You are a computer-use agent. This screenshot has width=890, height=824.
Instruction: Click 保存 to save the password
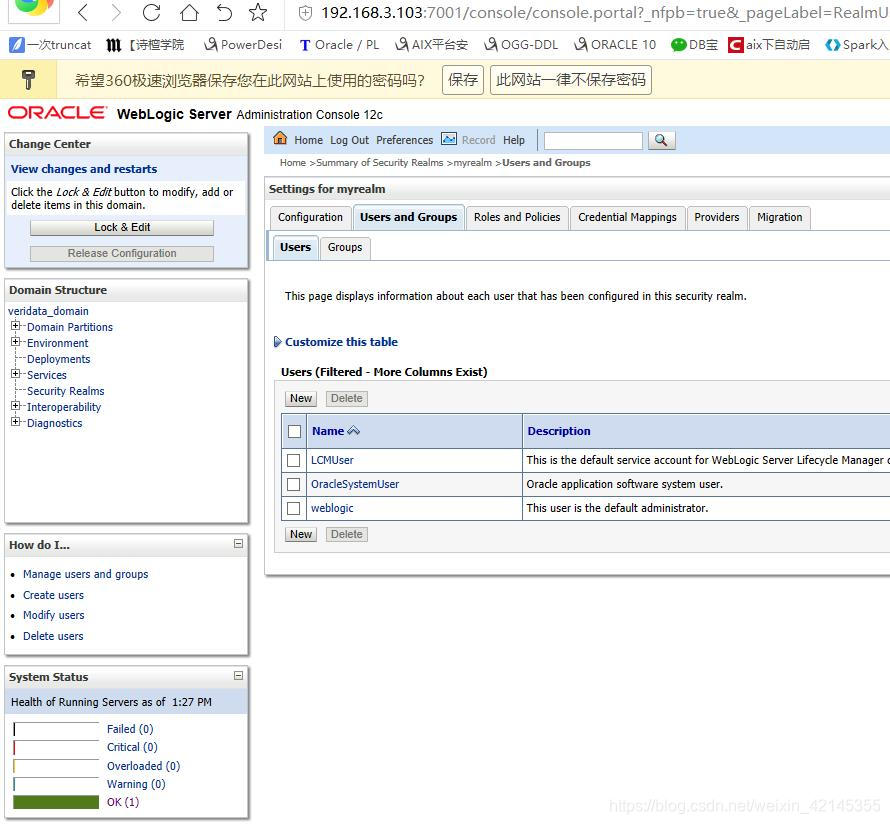coord(463,79)
